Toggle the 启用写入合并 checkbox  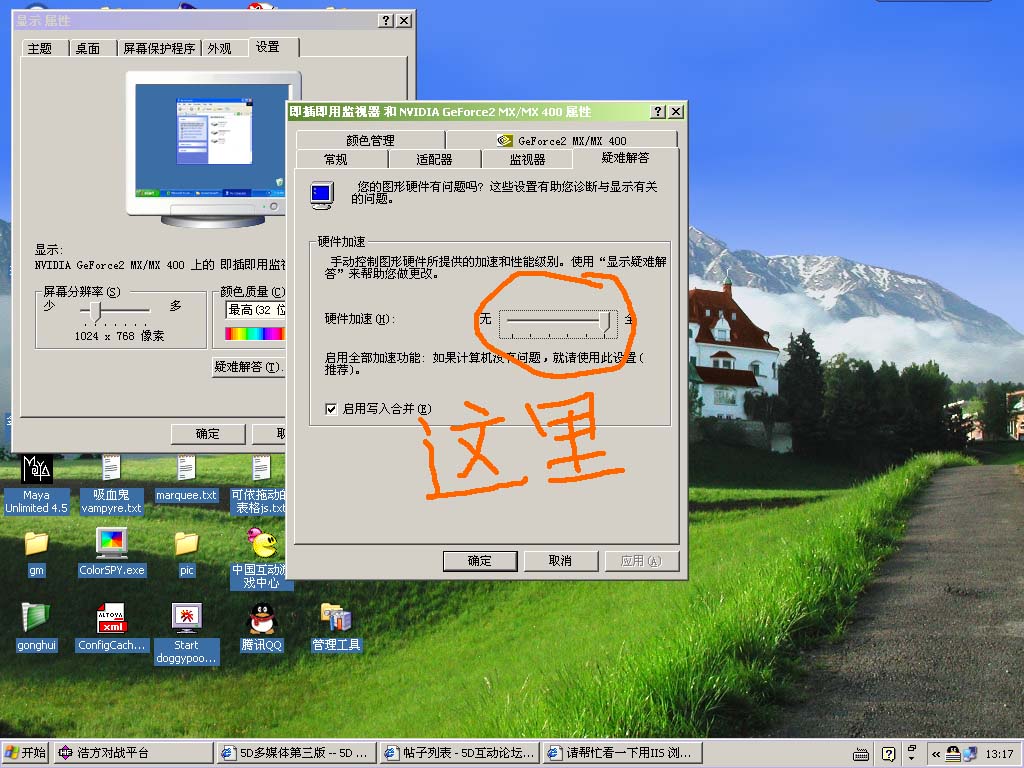point(331,408)
